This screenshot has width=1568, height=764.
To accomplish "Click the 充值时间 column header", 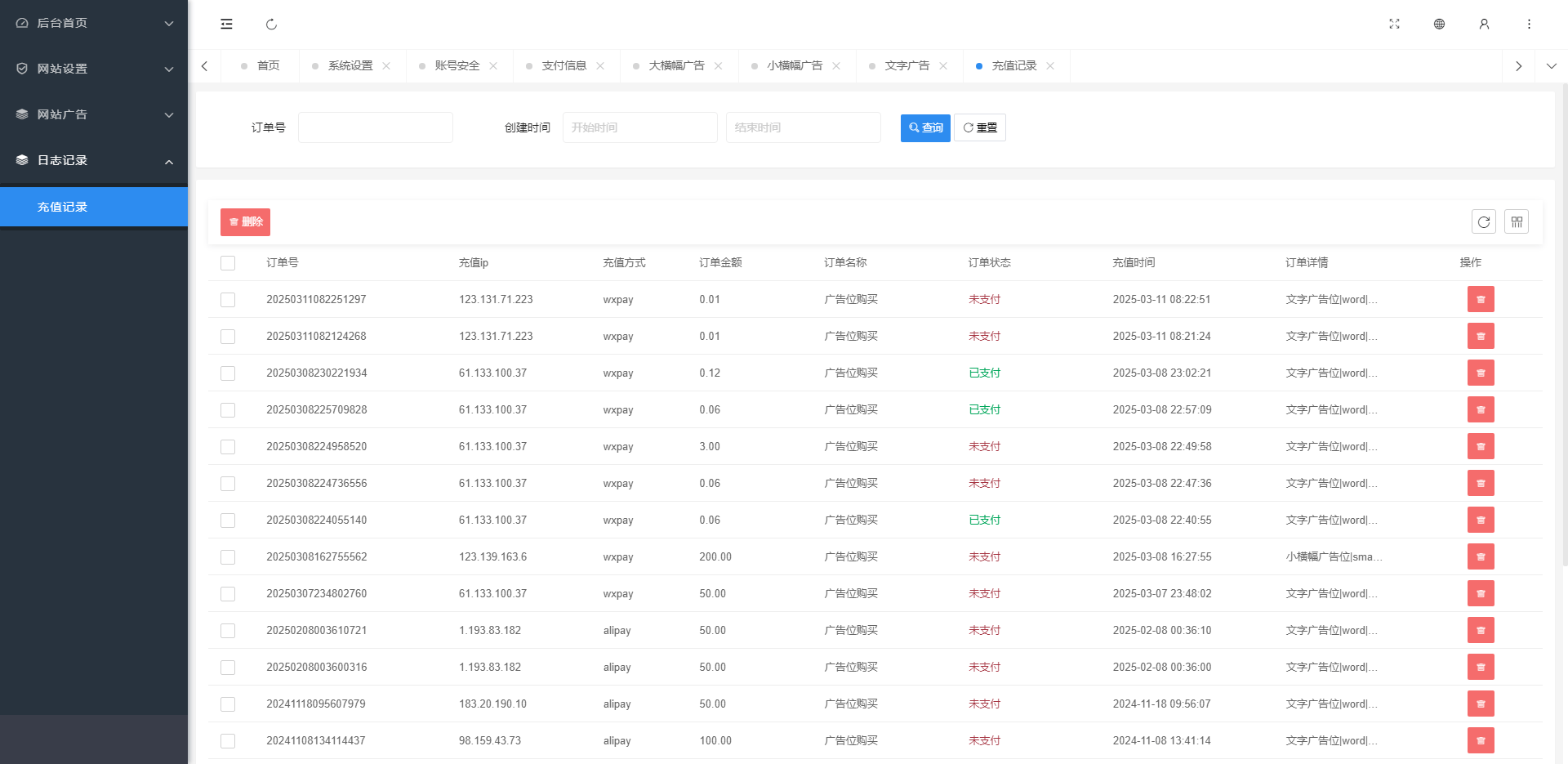I will [1134, 262].
